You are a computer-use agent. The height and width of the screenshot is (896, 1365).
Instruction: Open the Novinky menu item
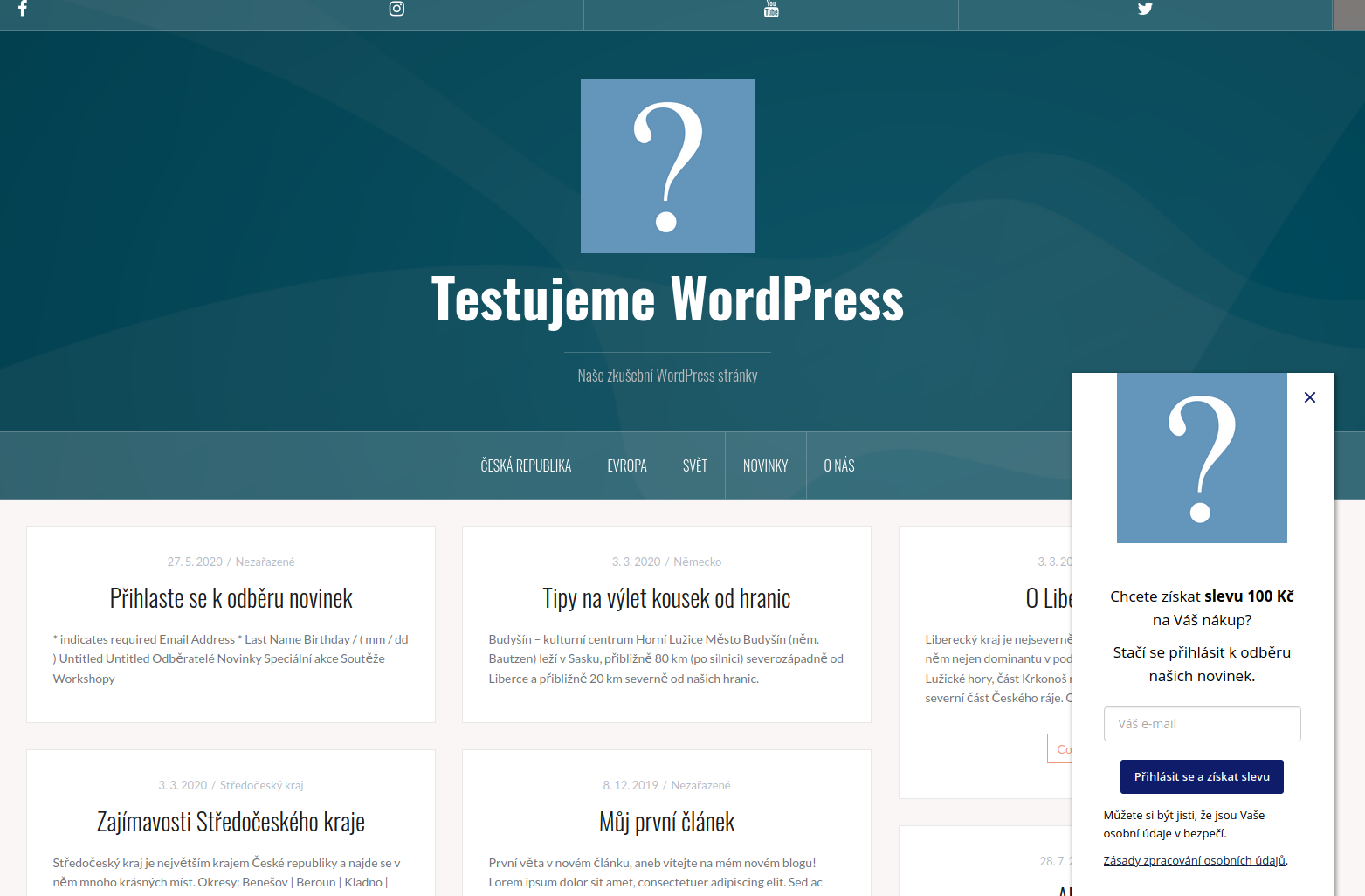click(x=766, y=465)
